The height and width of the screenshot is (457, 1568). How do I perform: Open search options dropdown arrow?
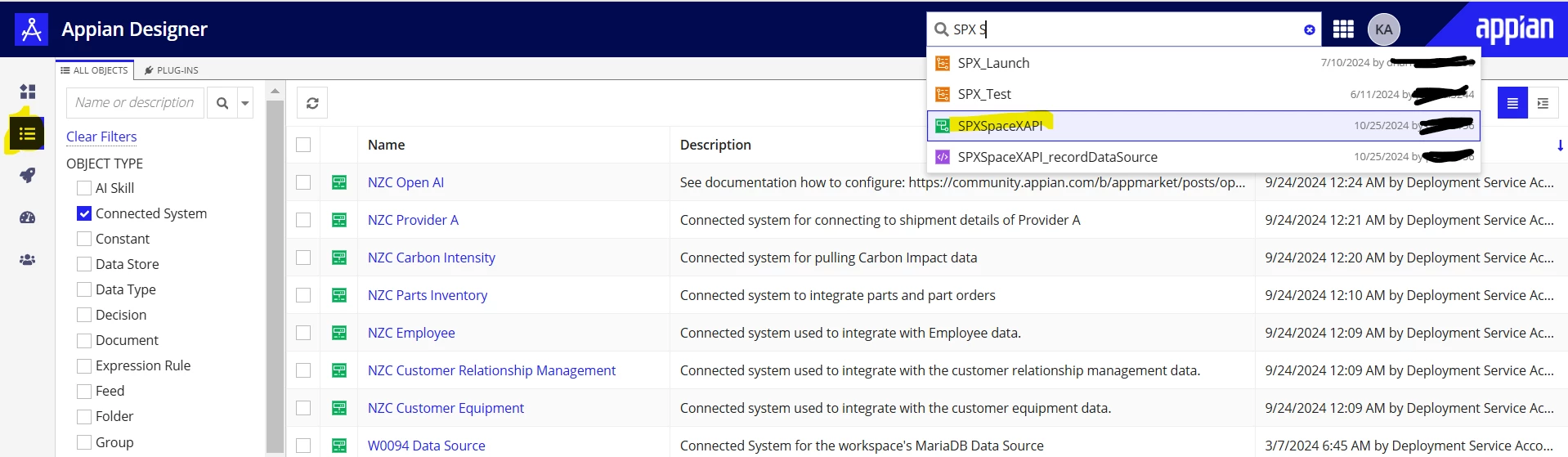click(244, 103)
